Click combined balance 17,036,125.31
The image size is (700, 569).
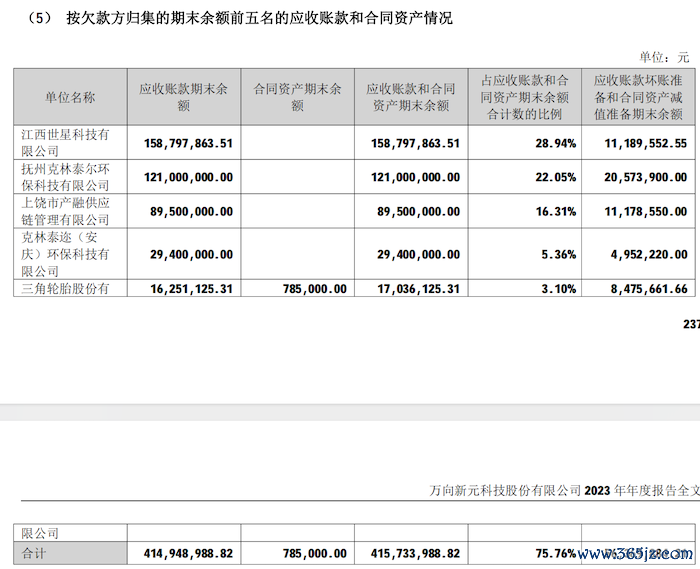[418, 289]
